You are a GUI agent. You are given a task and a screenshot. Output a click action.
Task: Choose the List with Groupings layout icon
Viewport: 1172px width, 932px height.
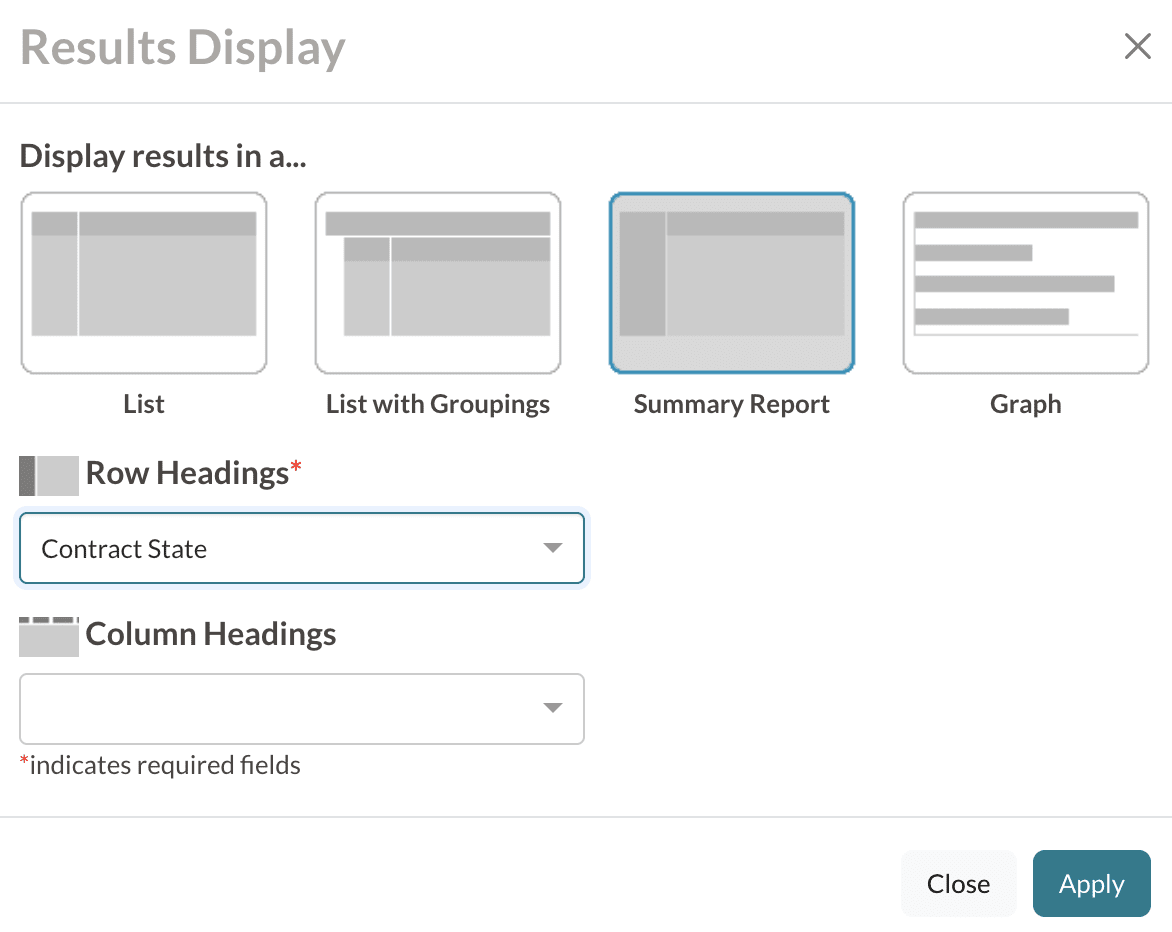pos(438,283)
